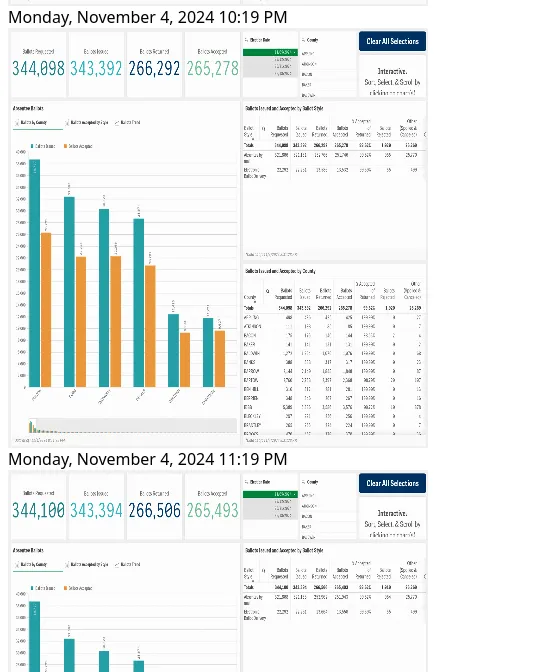The height and width of the screenshot is (672, 544).
Task: Click the second teal bar in 10:19 PM chart
Action: click(69, 292)
